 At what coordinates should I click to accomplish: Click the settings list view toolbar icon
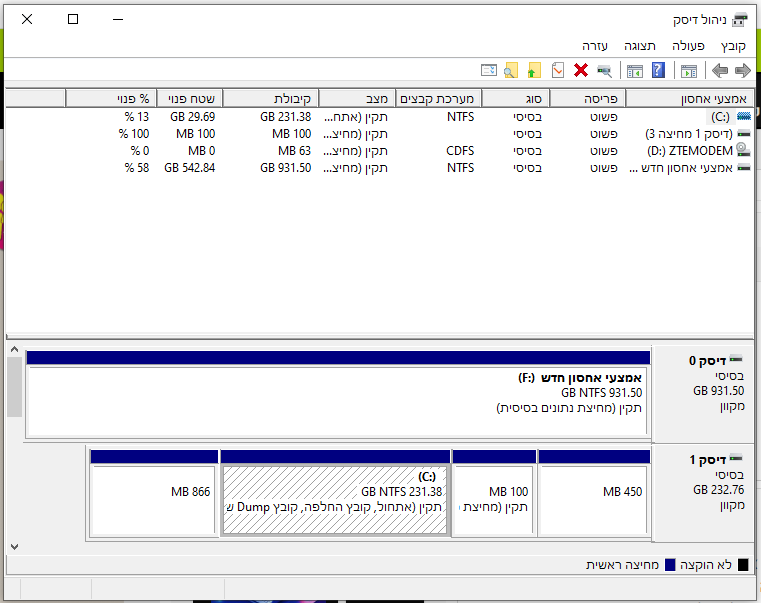point(489,70)
